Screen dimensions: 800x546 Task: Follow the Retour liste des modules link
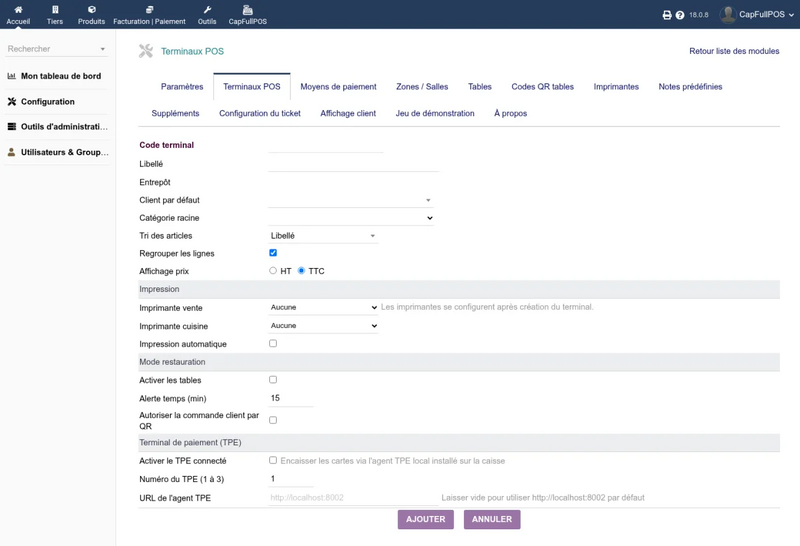coord(734,51)
